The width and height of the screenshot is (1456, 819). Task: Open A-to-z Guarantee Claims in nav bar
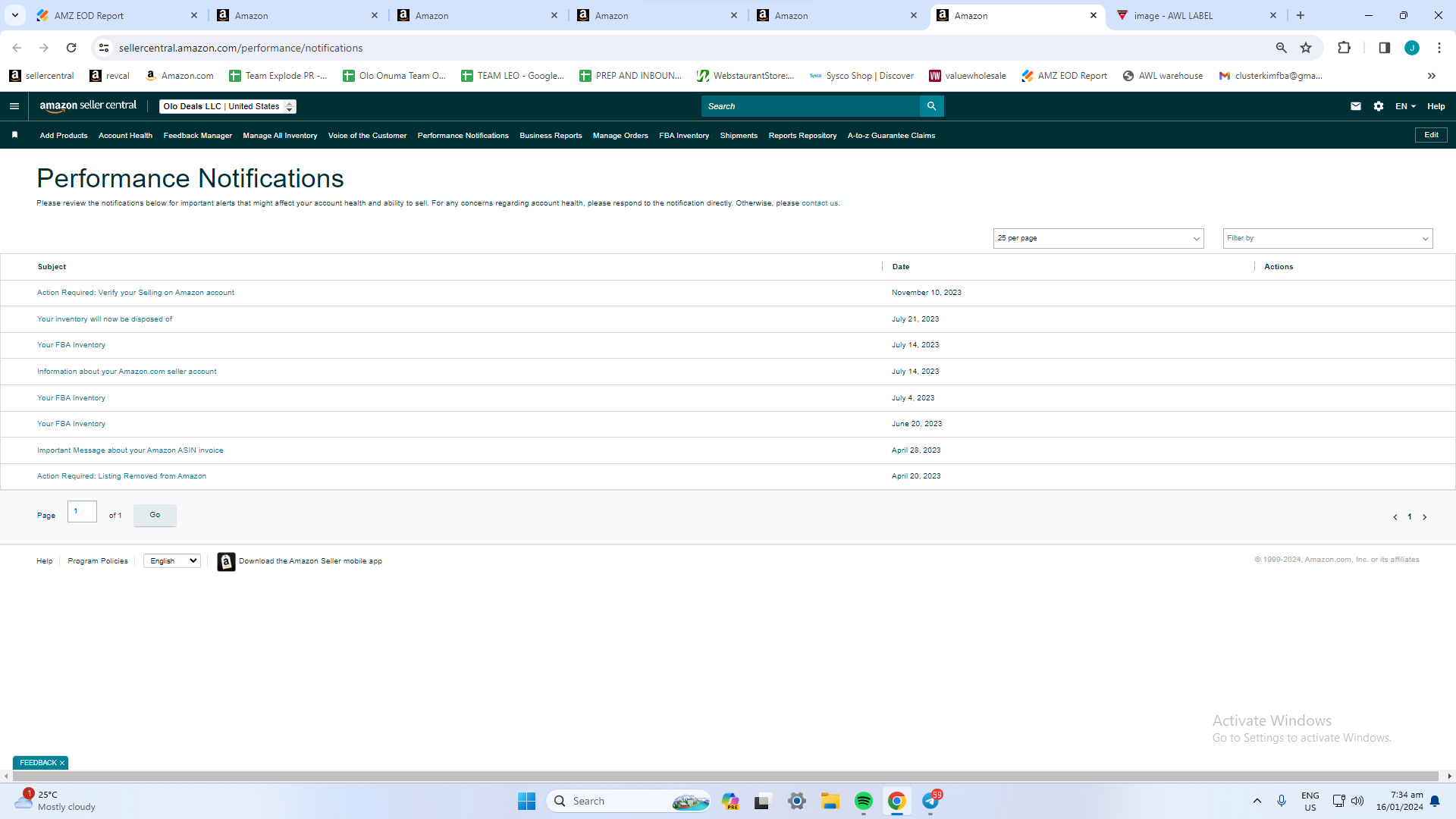891,136
